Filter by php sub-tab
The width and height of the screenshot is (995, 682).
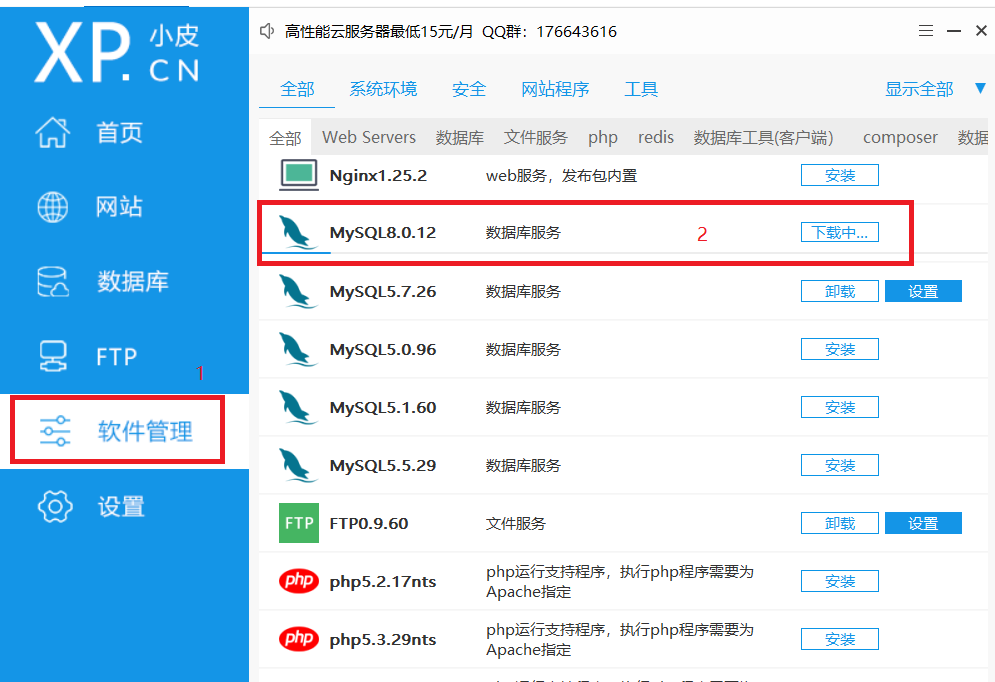(603, 138)
